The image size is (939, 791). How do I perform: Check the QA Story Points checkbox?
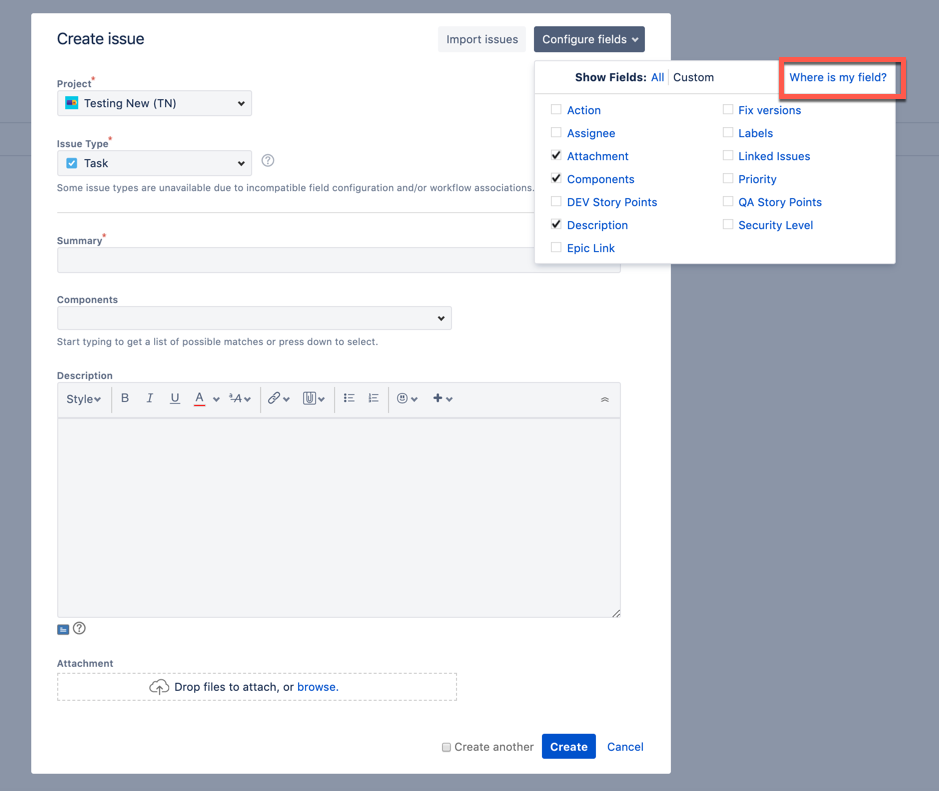pyautogui.click(x=728, y=201)
